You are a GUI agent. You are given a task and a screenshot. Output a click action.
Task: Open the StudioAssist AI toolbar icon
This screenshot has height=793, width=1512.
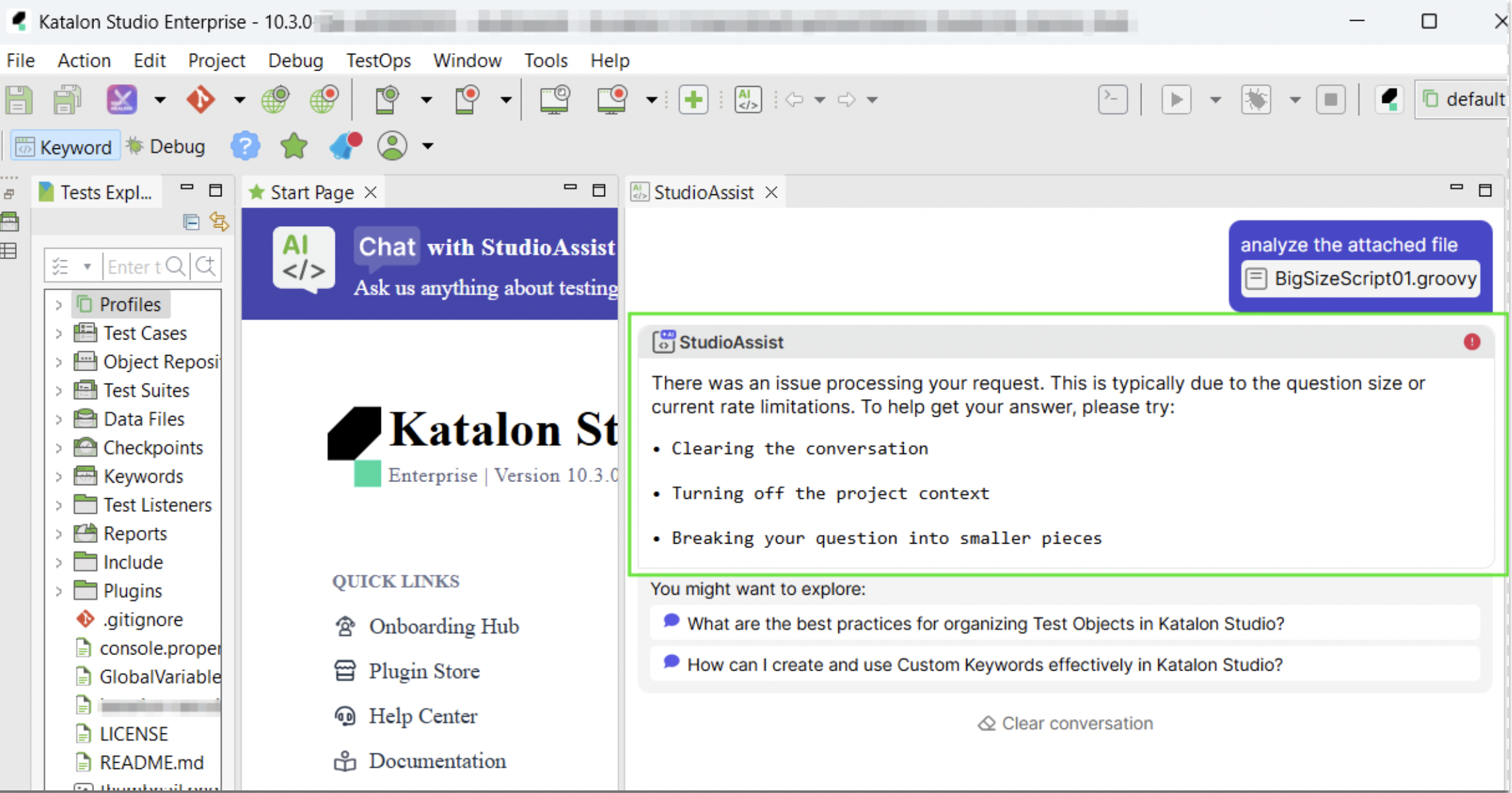tap(748, 100)
